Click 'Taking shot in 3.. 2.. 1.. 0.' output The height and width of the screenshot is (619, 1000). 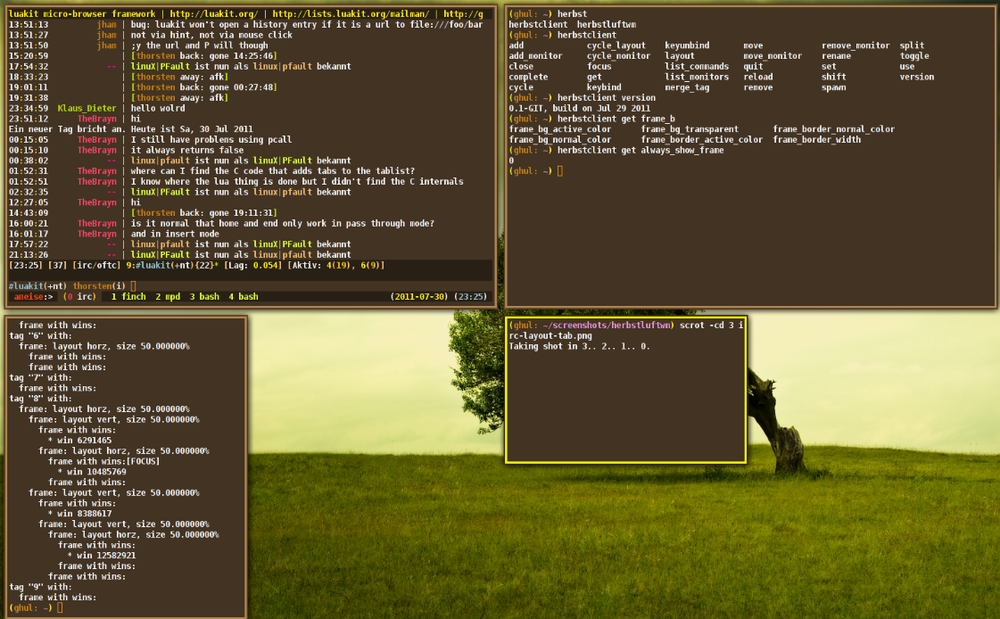(x=579, y=347)
